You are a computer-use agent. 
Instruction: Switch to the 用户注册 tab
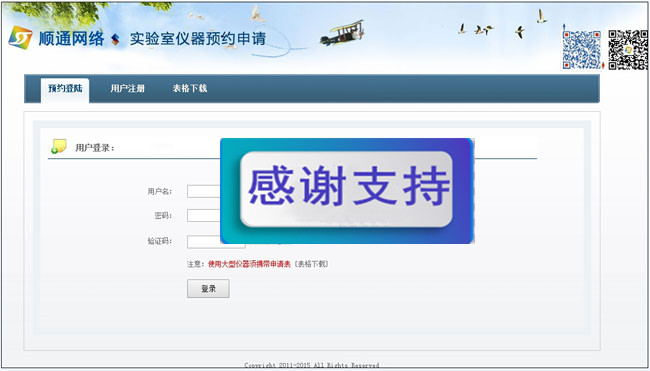pos(127,88)
